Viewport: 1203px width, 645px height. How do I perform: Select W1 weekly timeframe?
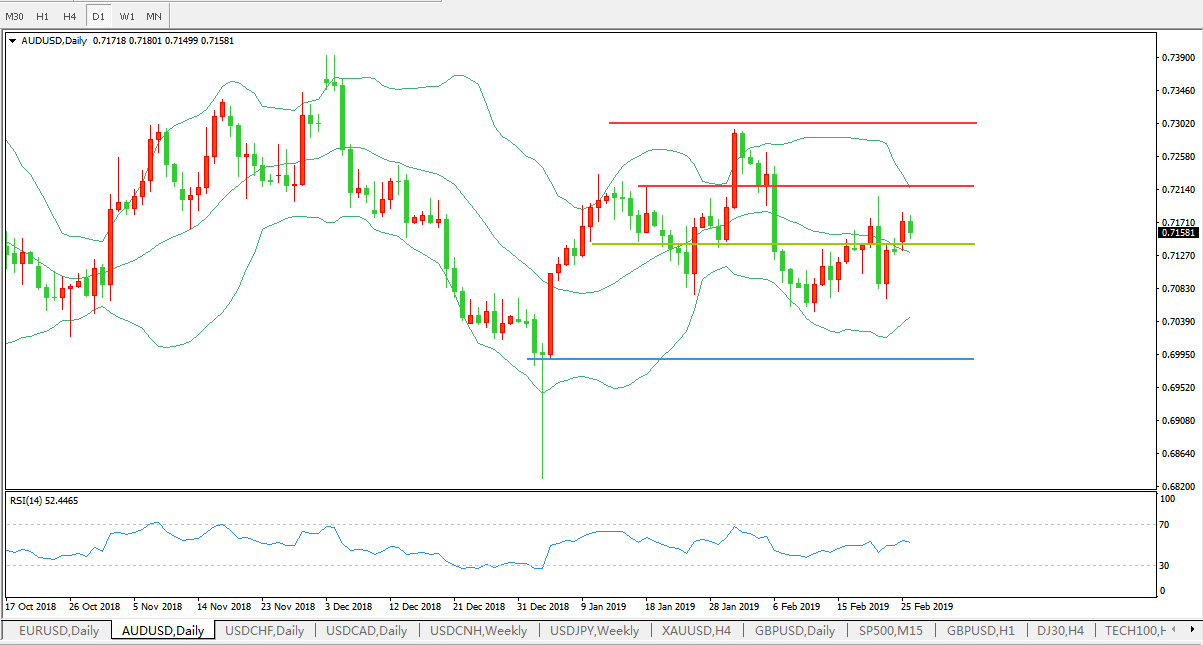click(126, 17)
